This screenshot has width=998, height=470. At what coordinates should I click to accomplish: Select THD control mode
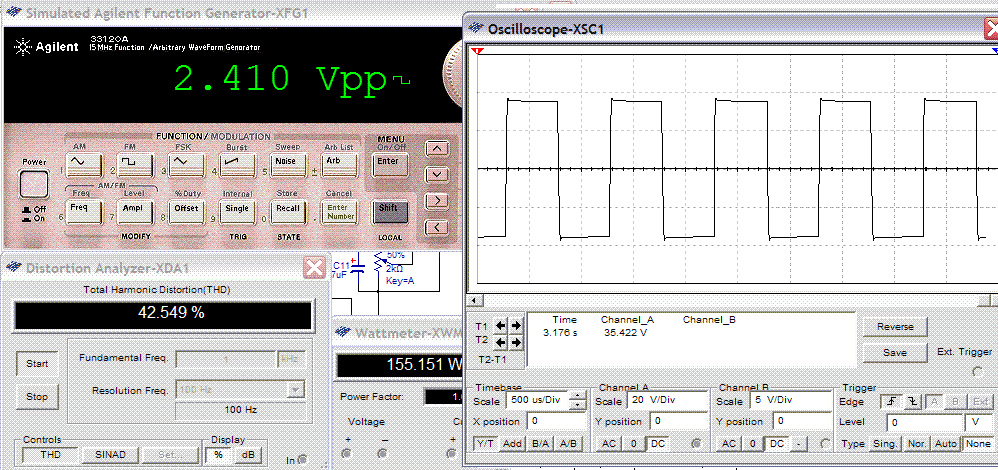point(50,455)
